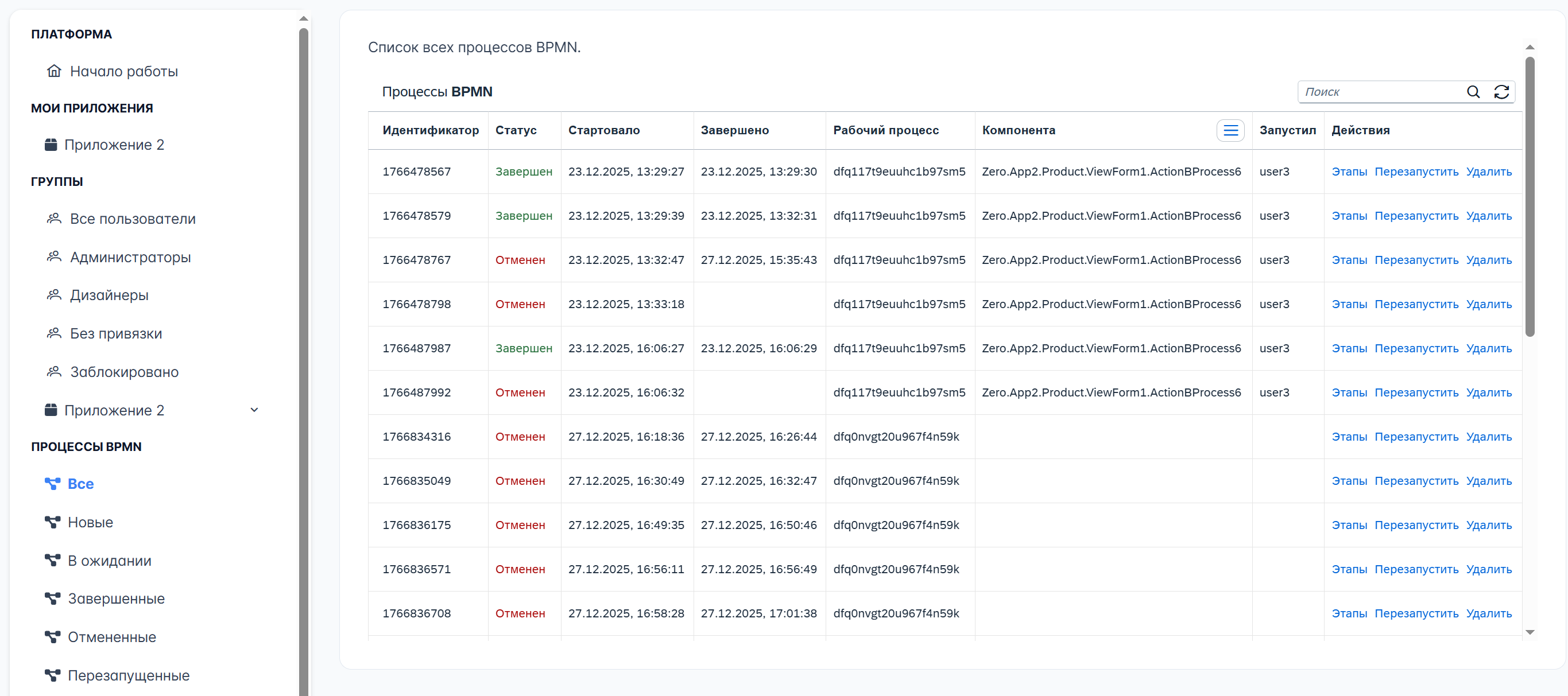Click the home icon for Начало работы
Viewport: 1568px width, 696px height.
[54, 71]
